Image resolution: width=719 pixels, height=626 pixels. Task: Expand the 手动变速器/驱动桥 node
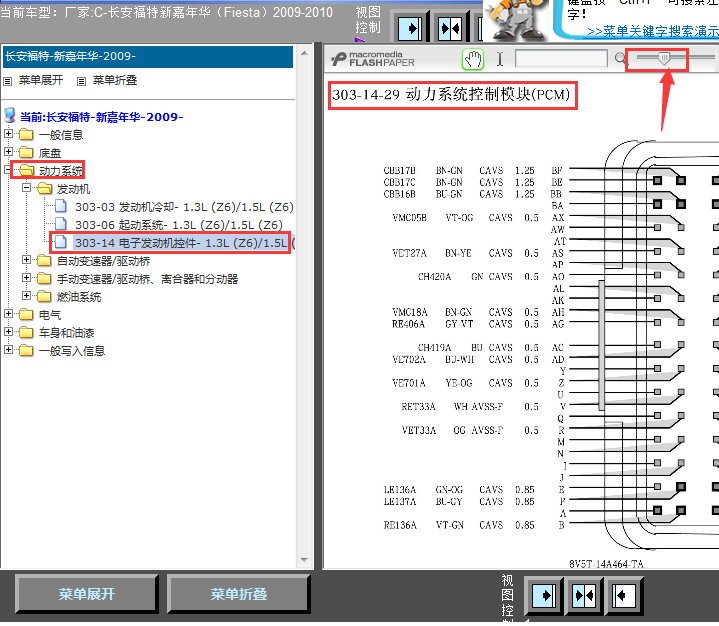coord(27,278)
